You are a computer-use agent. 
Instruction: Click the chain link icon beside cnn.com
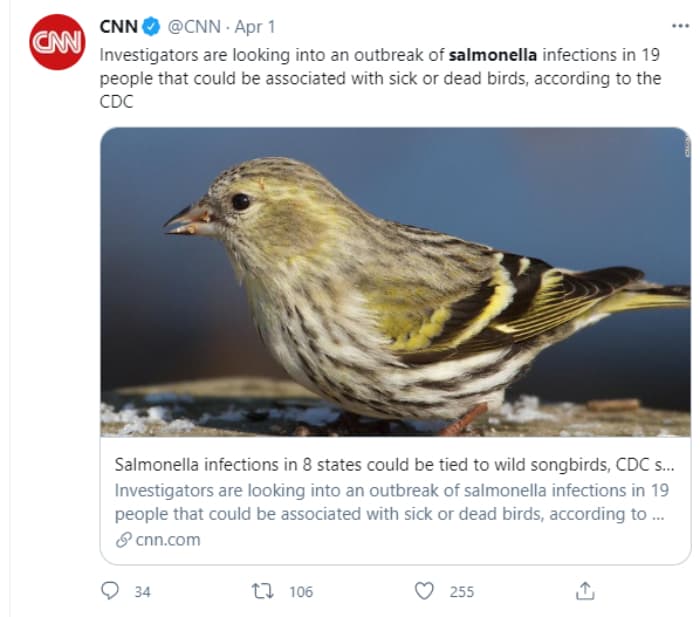123,540
